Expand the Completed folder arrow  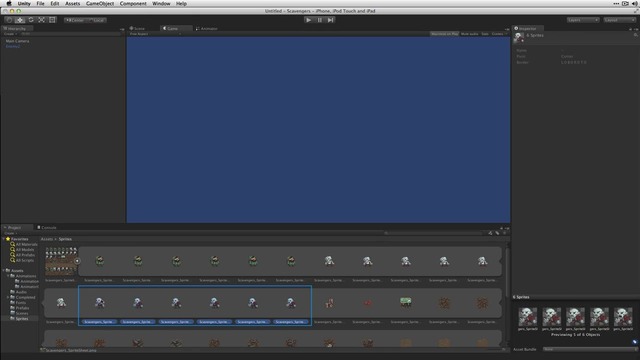8,297
